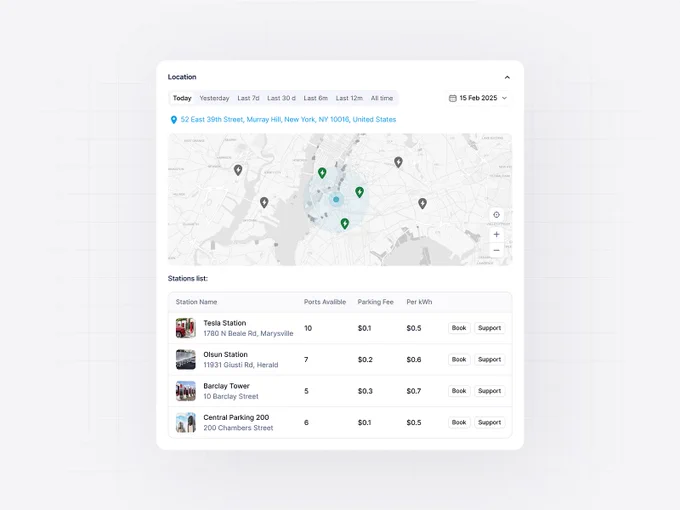
Task: Click address 11931 Giusti Rd, Herald
Action: point(241,365)
